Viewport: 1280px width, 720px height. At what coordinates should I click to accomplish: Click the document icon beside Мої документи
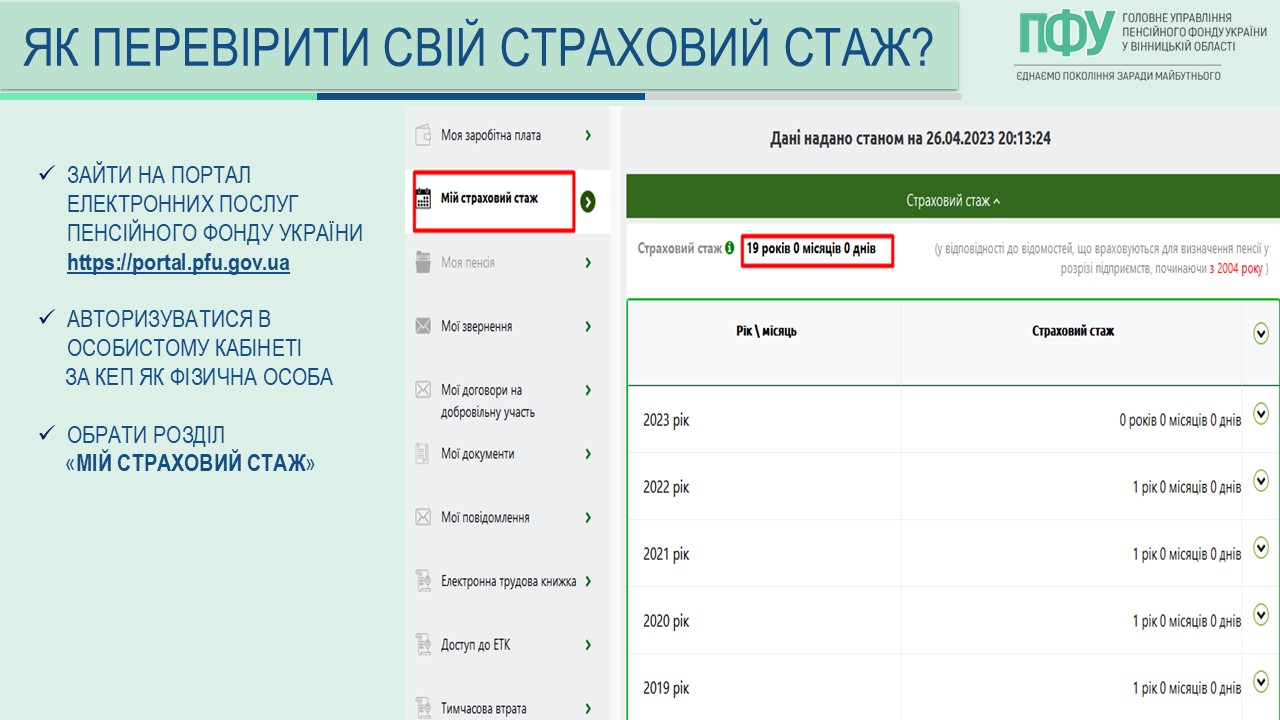[423, 454]
